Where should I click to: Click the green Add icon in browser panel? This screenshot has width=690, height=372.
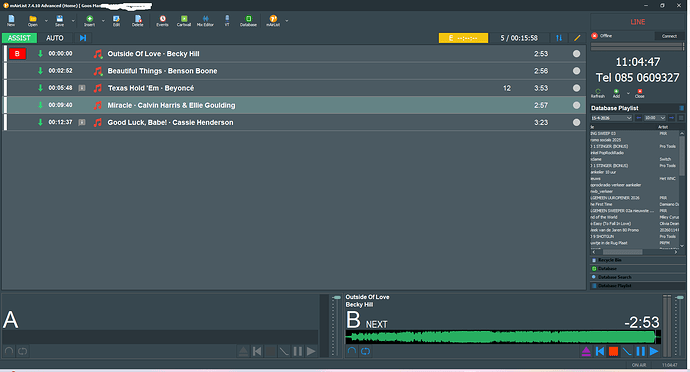tap(616, 93)
